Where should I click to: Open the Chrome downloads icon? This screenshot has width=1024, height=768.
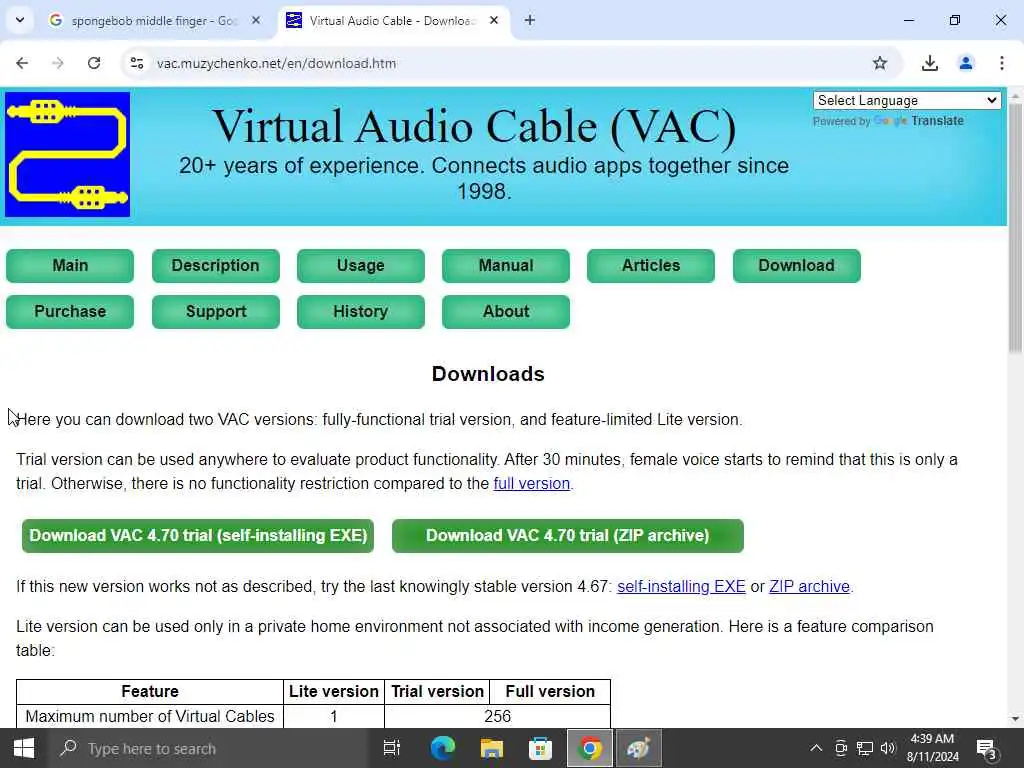coord(929,63)
